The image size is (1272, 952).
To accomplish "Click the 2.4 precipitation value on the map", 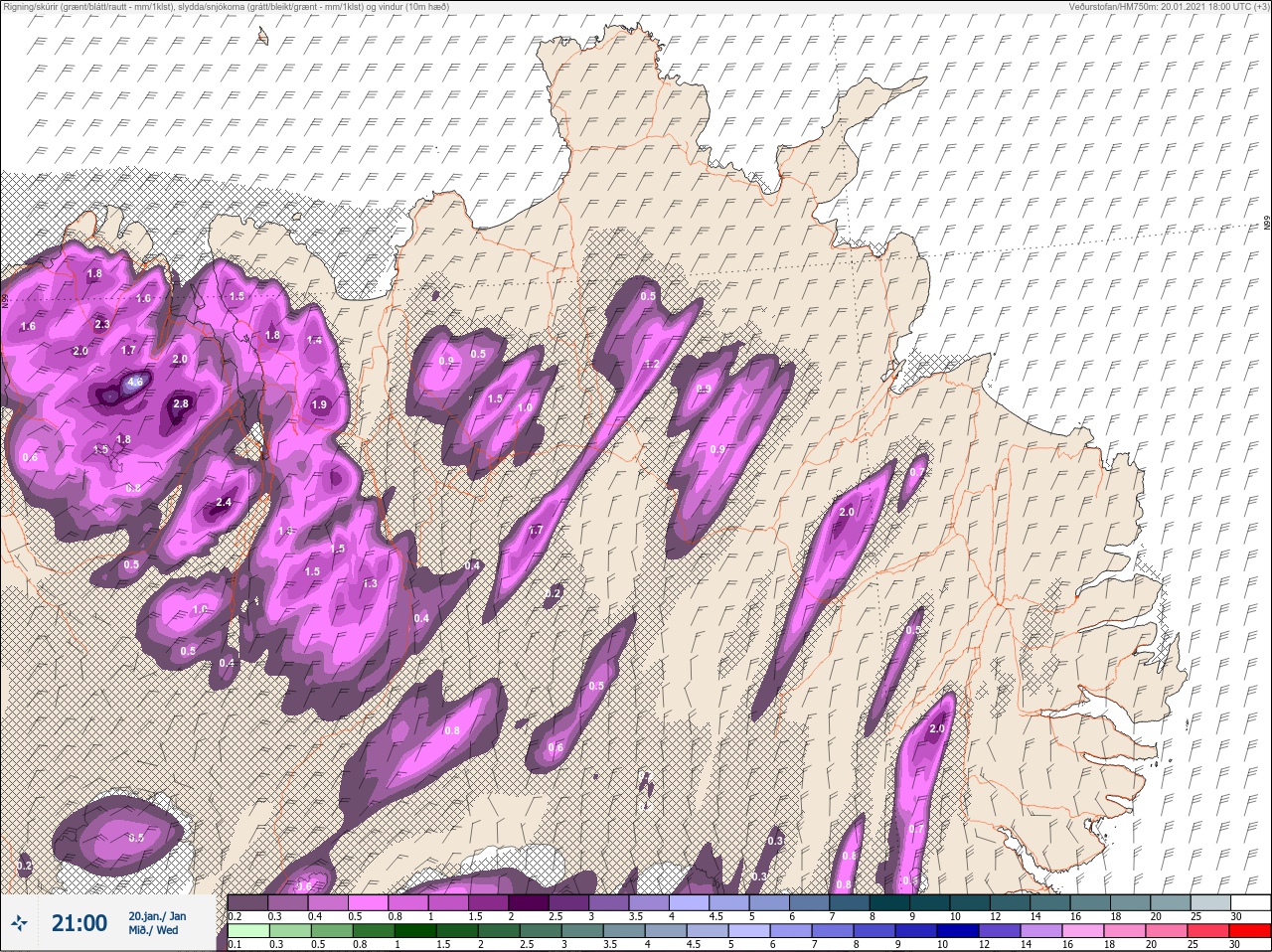I will (223, 503).
